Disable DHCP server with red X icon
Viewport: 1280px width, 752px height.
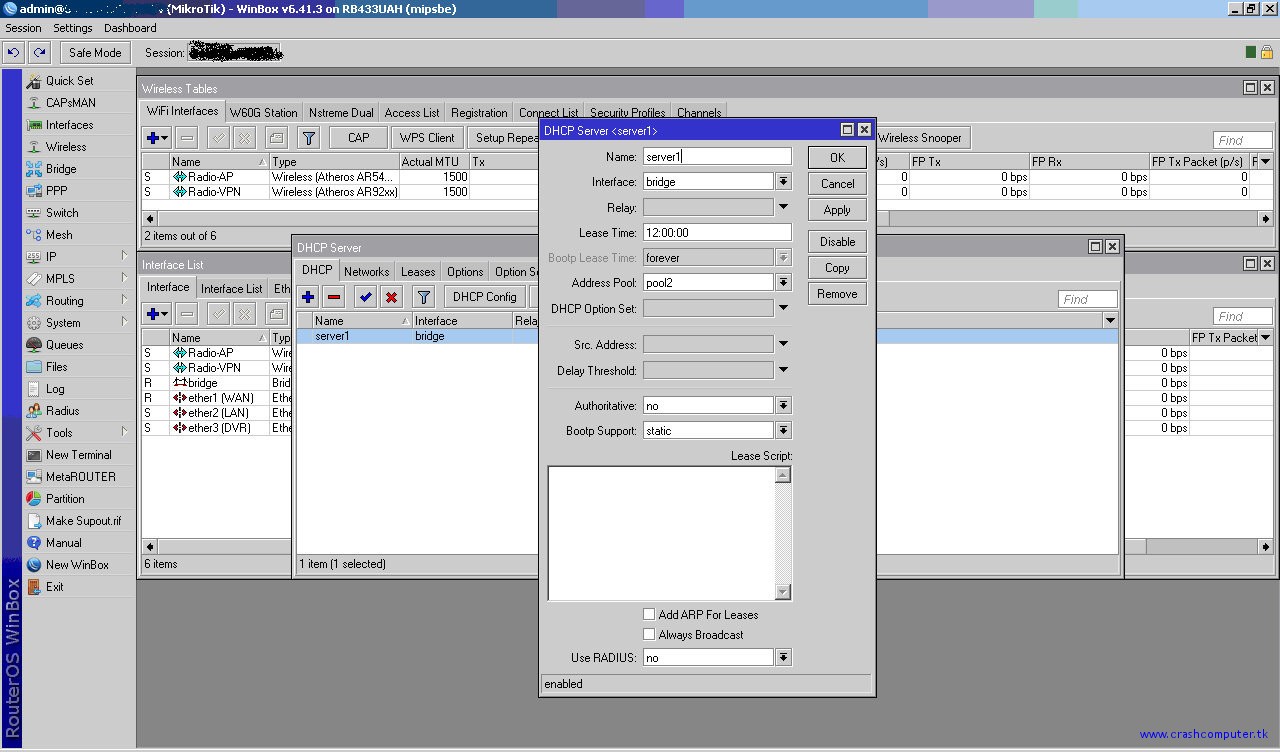391,297
